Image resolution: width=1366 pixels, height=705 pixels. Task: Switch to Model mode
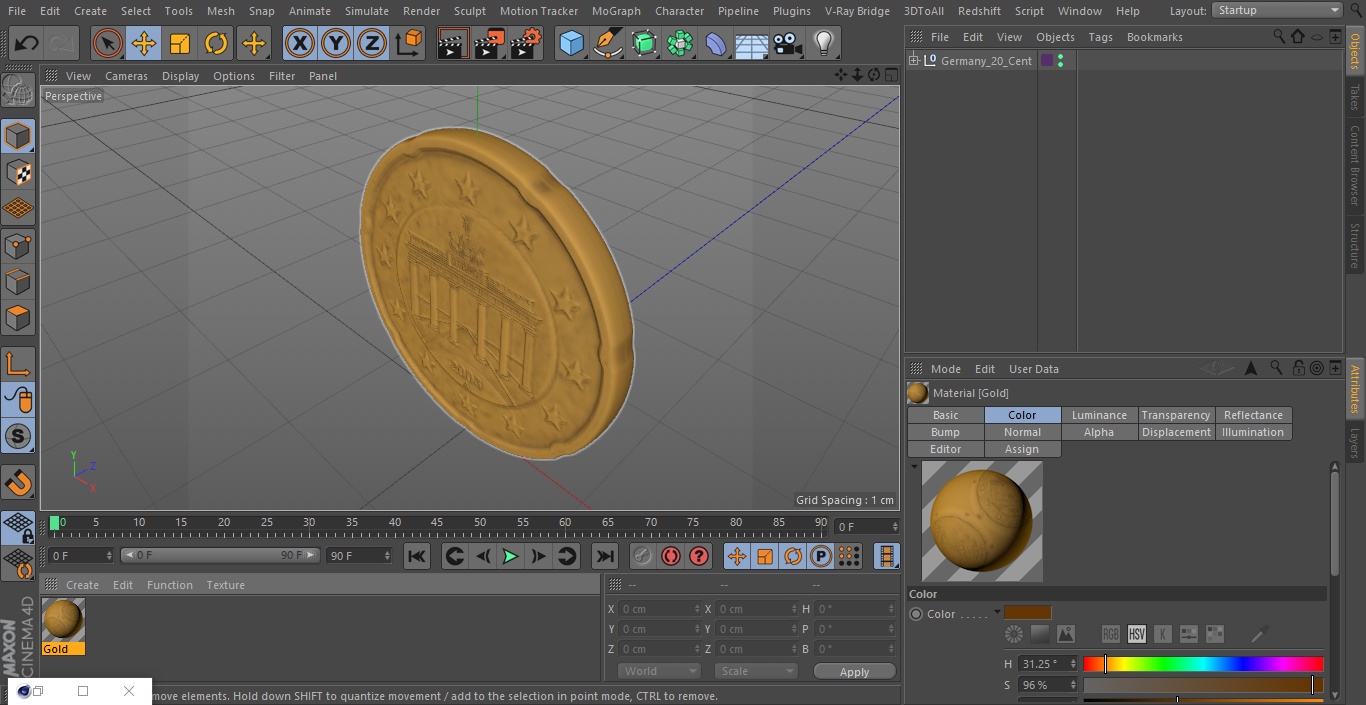coord(18,136)
